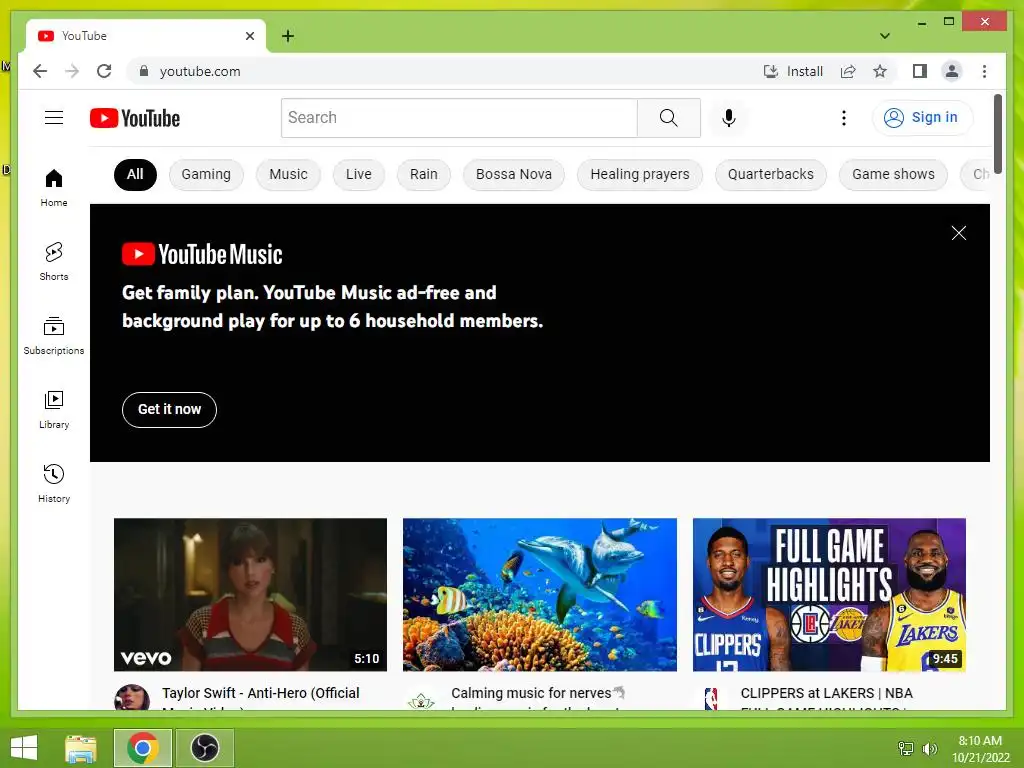This screenshot has height=768, width=1024.
Task: Open the Chrome profile avatar
Action: pos(952,71)
